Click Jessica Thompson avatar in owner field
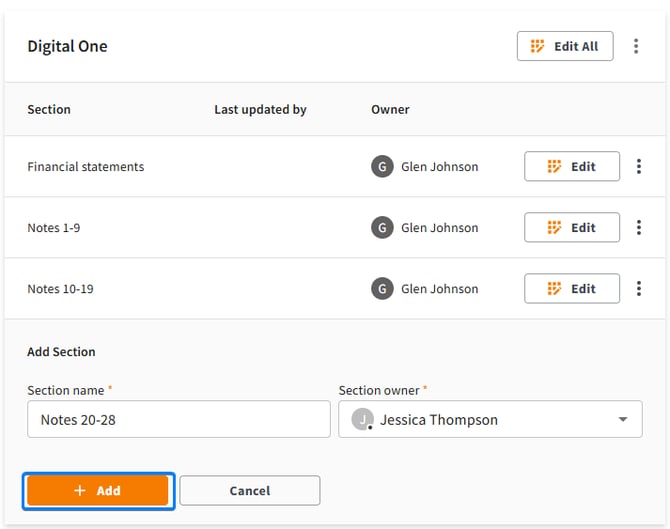Viewport: 670px width, 529px height. point(360,420)
